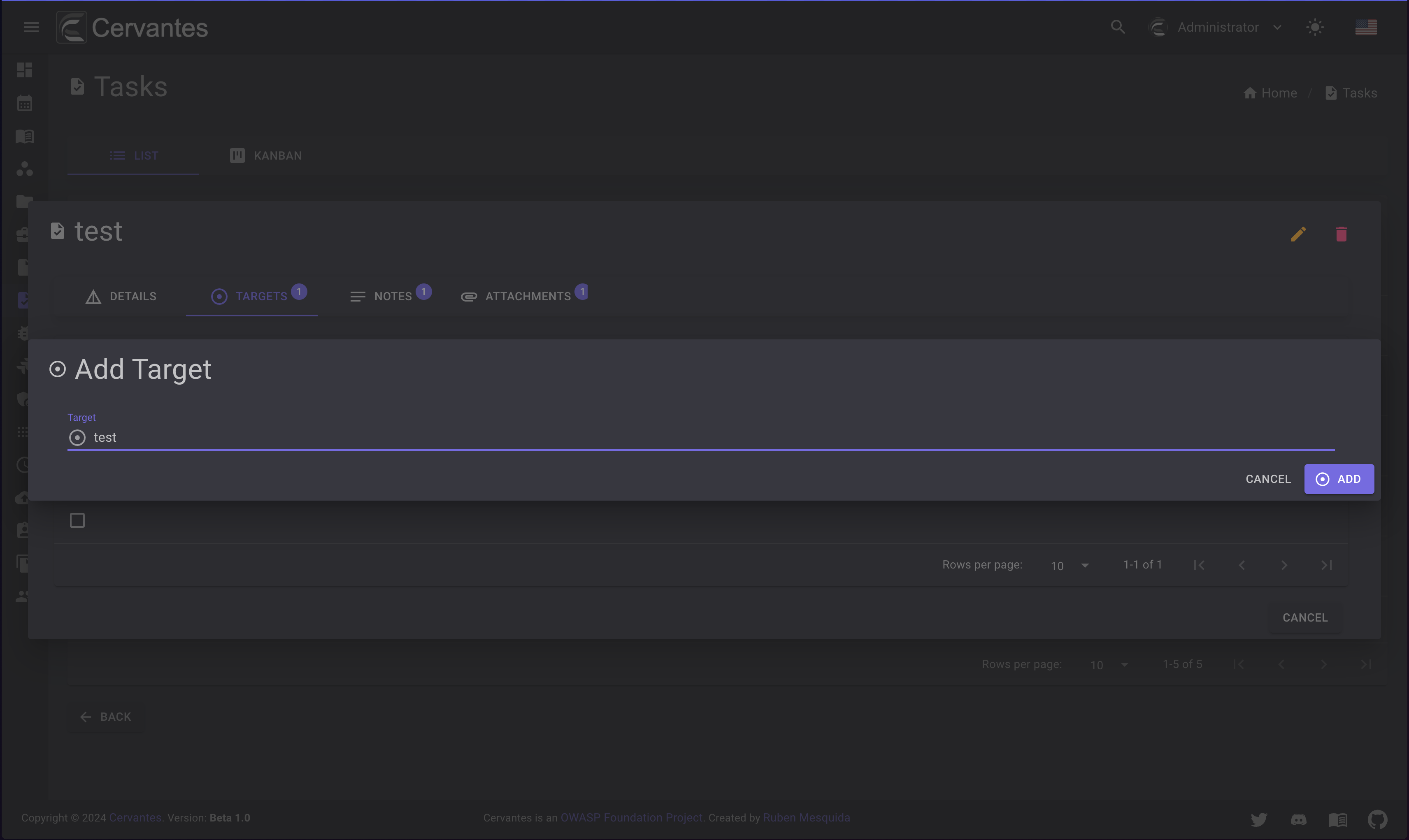1409x840 pixels.
Task: Toggle light theme with sun icon
Action: tap(1315, 27)
